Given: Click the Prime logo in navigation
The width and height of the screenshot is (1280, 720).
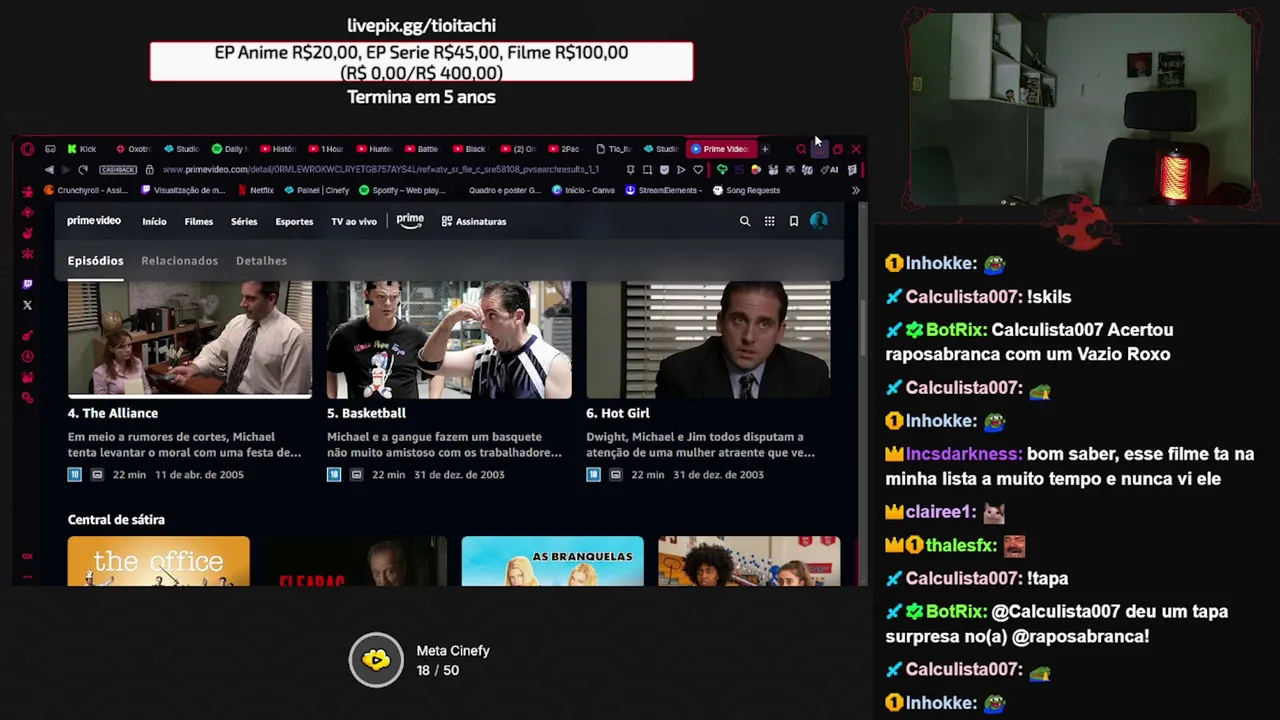Looking at the screenshot, I should click(x=410, y=221).
